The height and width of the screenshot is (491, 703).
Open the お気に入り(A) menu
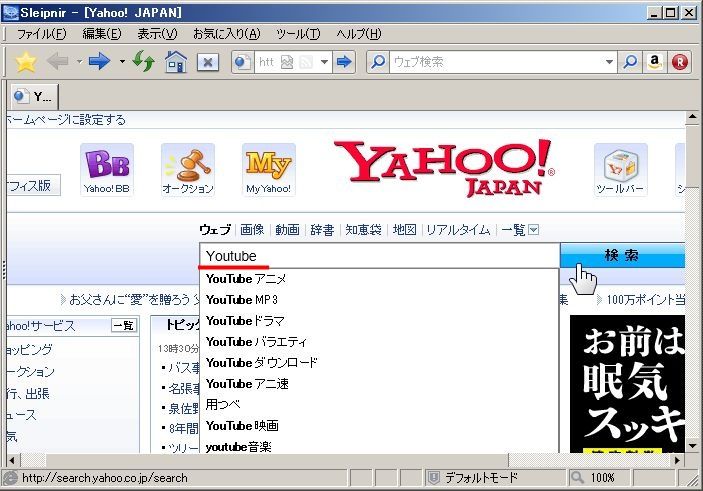click(227, 34)
